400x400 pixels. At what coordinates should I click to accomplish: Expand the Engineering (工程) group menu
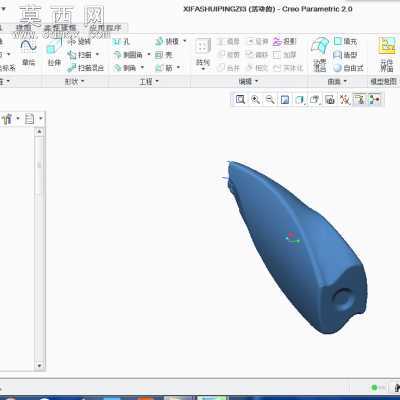[149, 81]
